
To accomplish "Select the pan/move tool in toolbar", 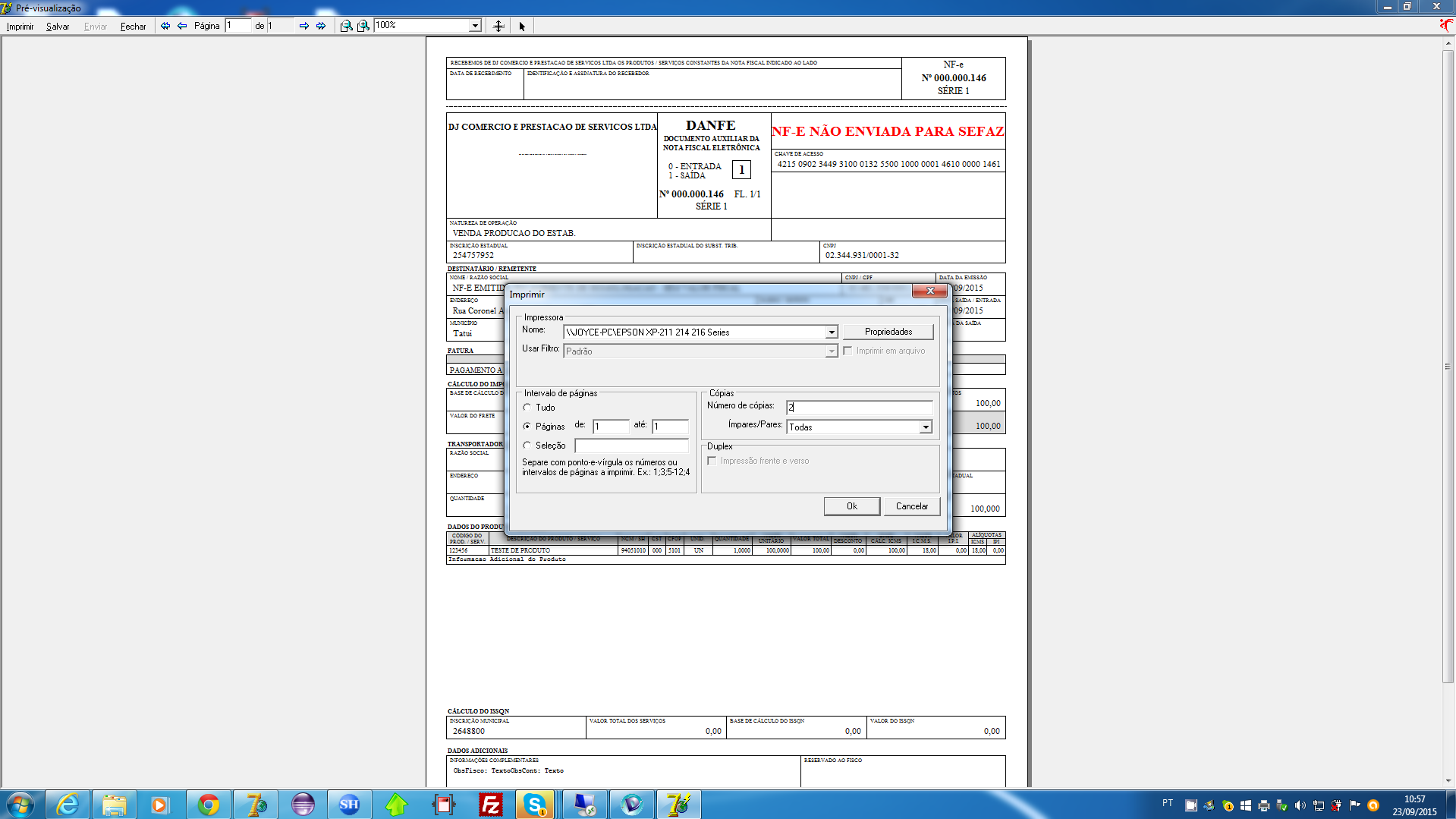I will click(x=498, y=26).
